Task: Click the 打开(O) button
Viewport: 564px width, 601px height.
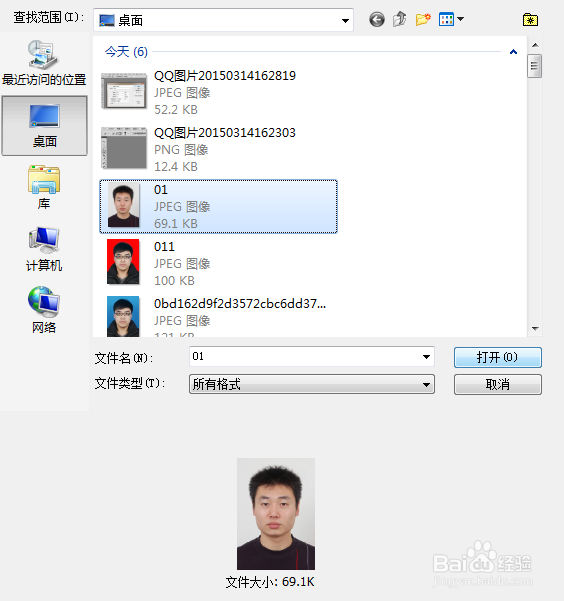Action: pyautogui.click(x=498, y=357)
